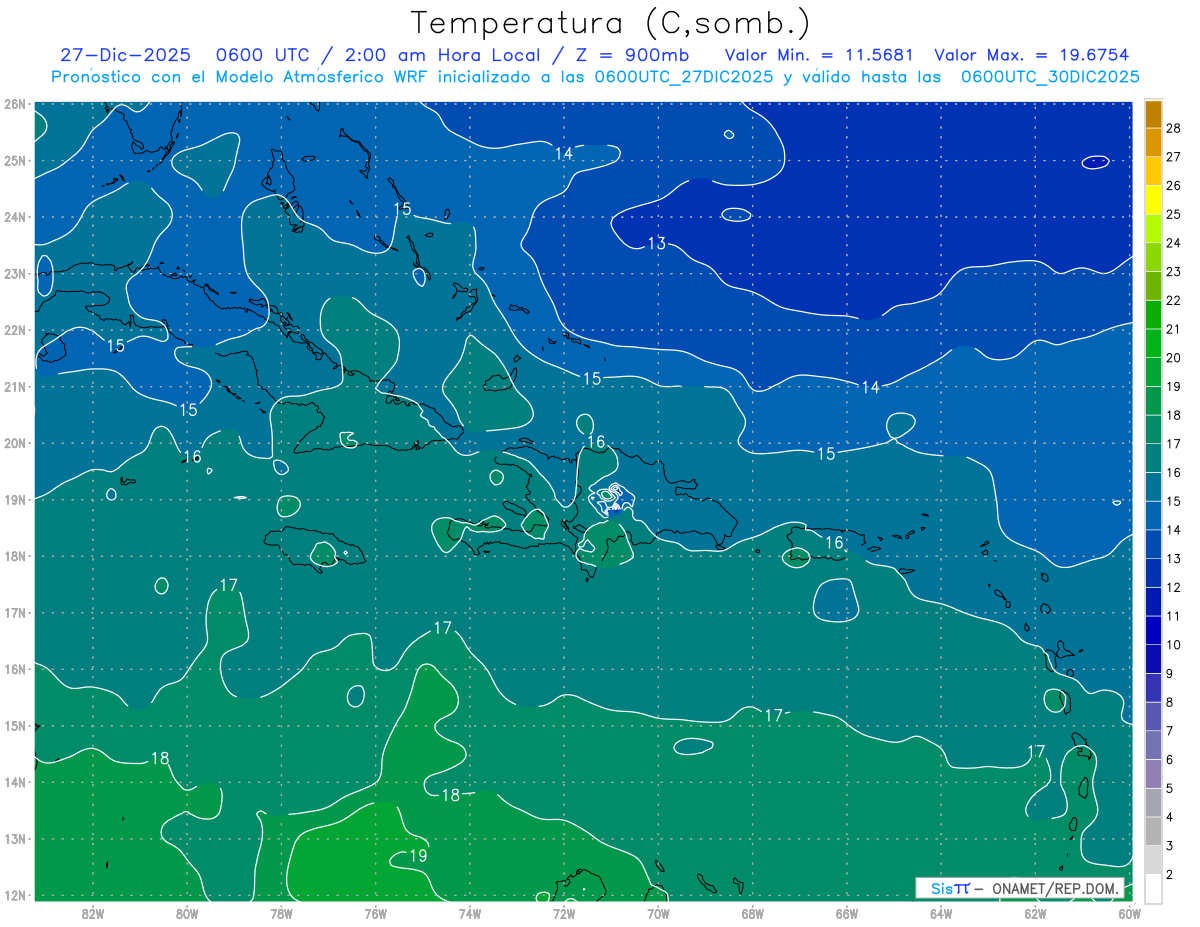
Task: Click the color scale label '11'
Action: (x=1174, y=616)
